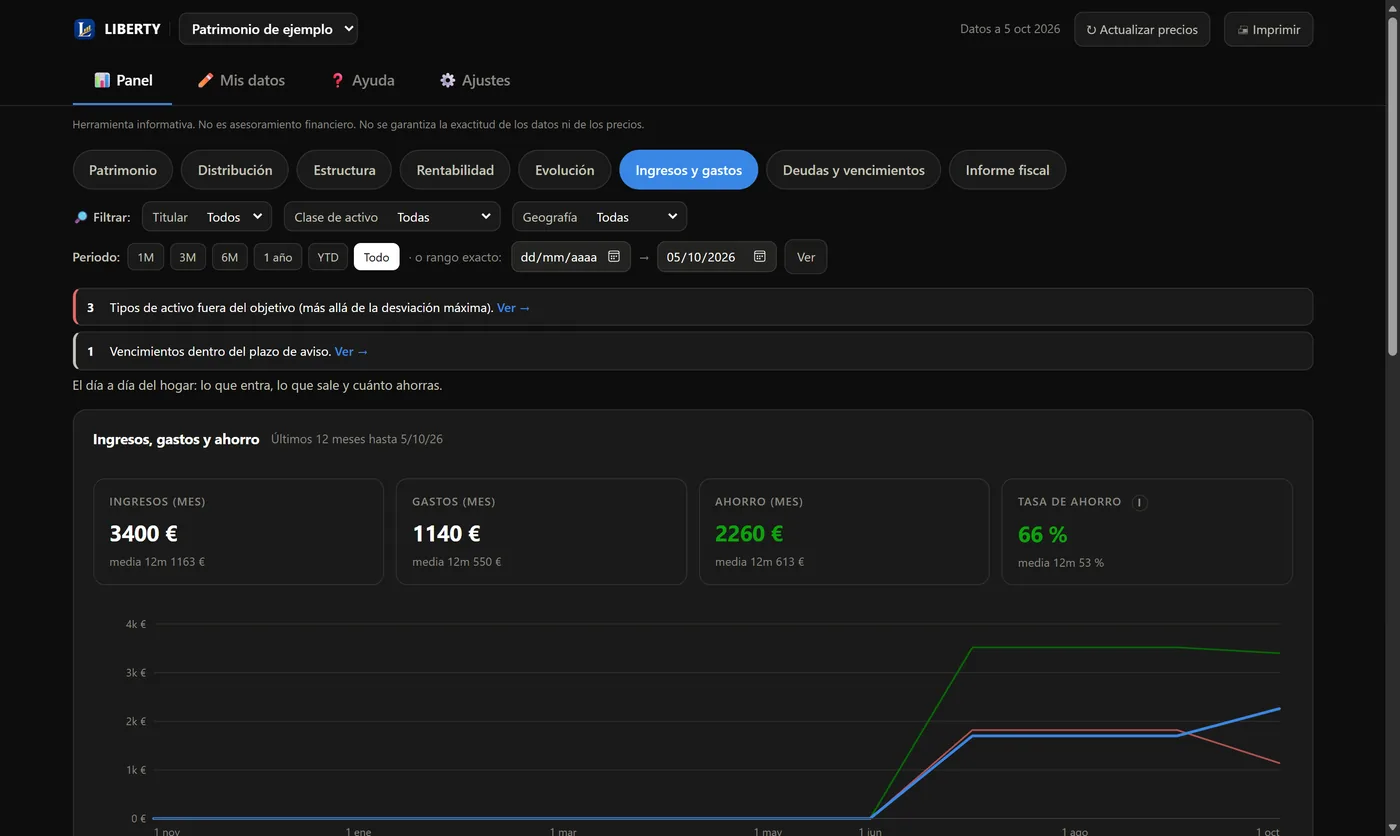Viewport: 1400px width, 836px height.
Task: Select the Distribución view pill
Action: point(235,170)
